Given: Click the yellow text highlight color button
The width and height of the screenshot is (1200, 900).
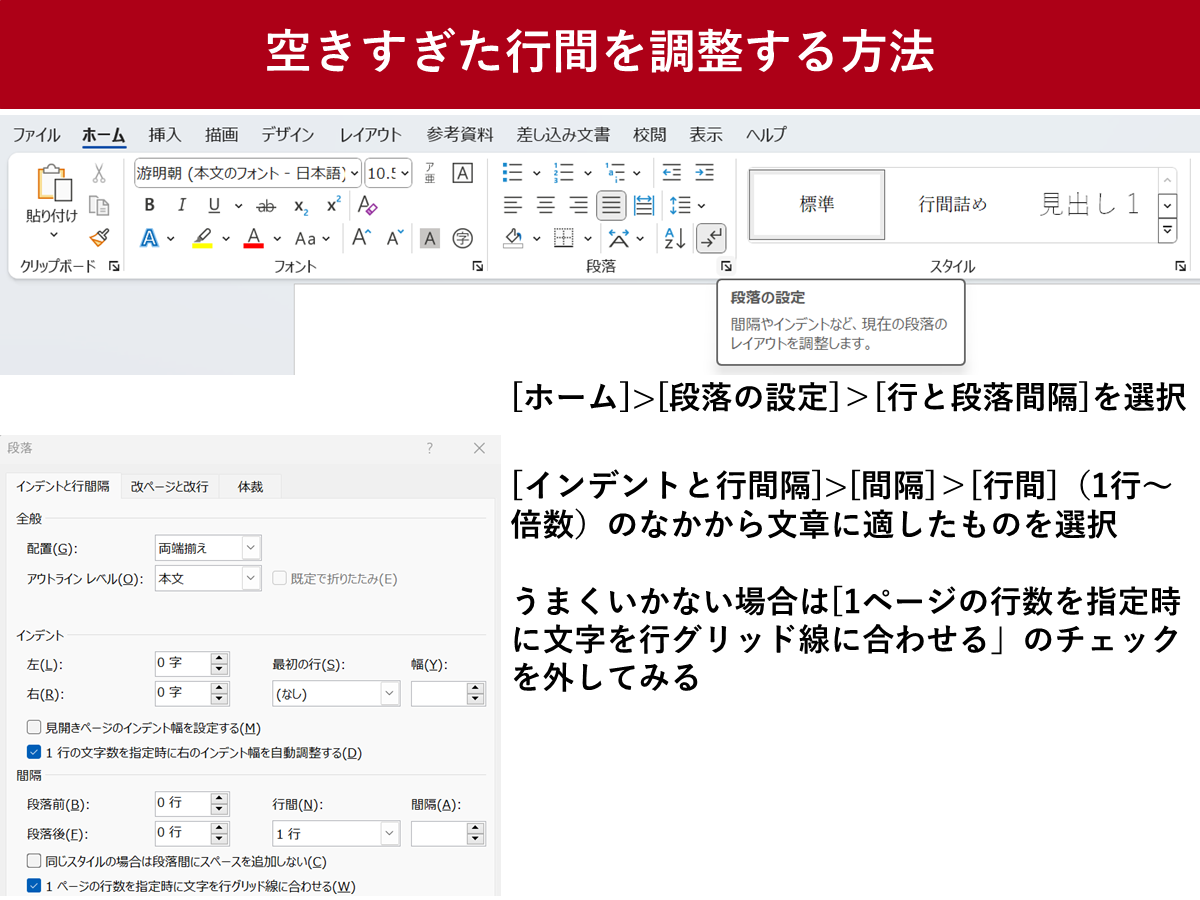Looking at the screenshot, I should pyautogui.click(x=202, y=238).
